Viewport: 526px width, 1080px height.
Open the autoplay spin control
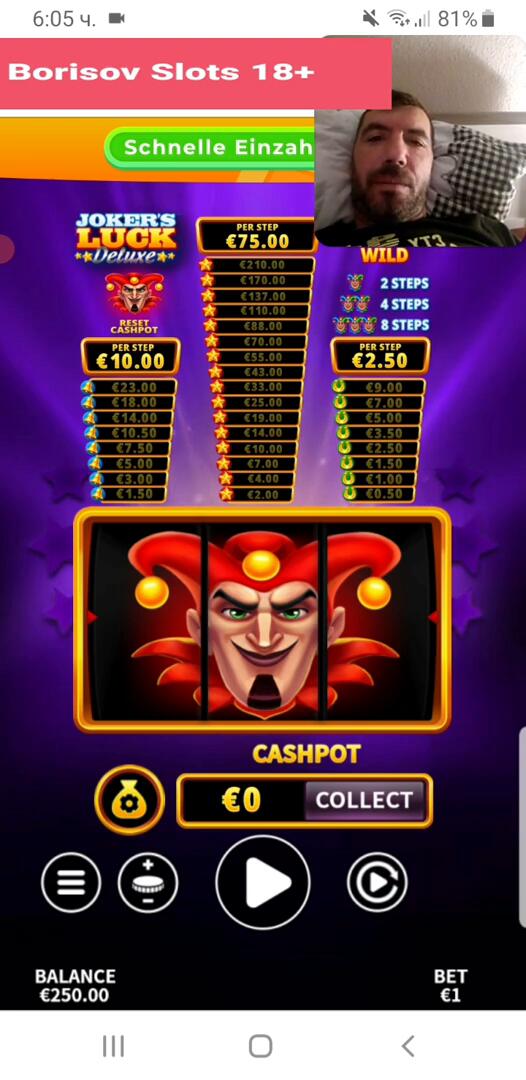[x=377, y=882]
